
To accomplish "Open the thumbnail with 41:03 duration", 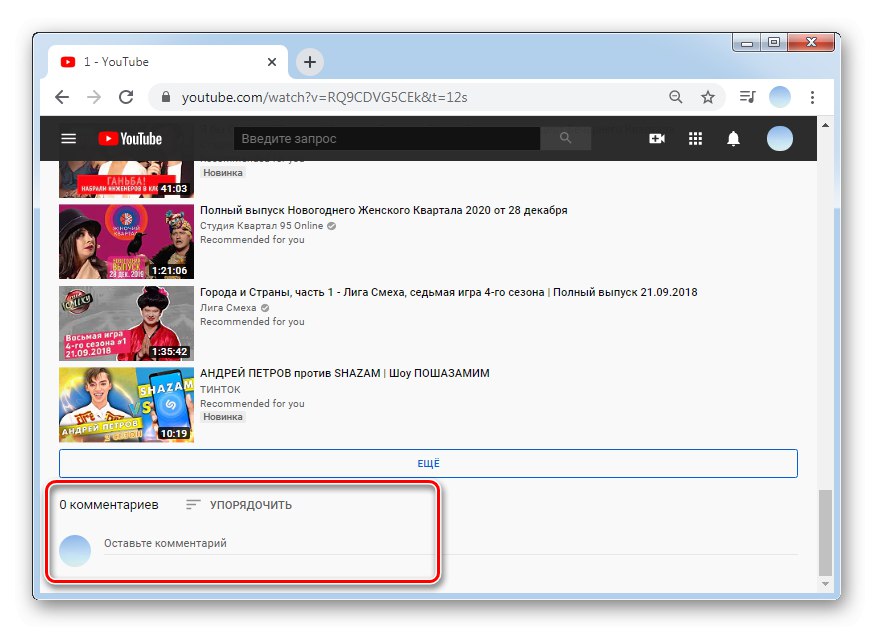I will pos(127,179).
